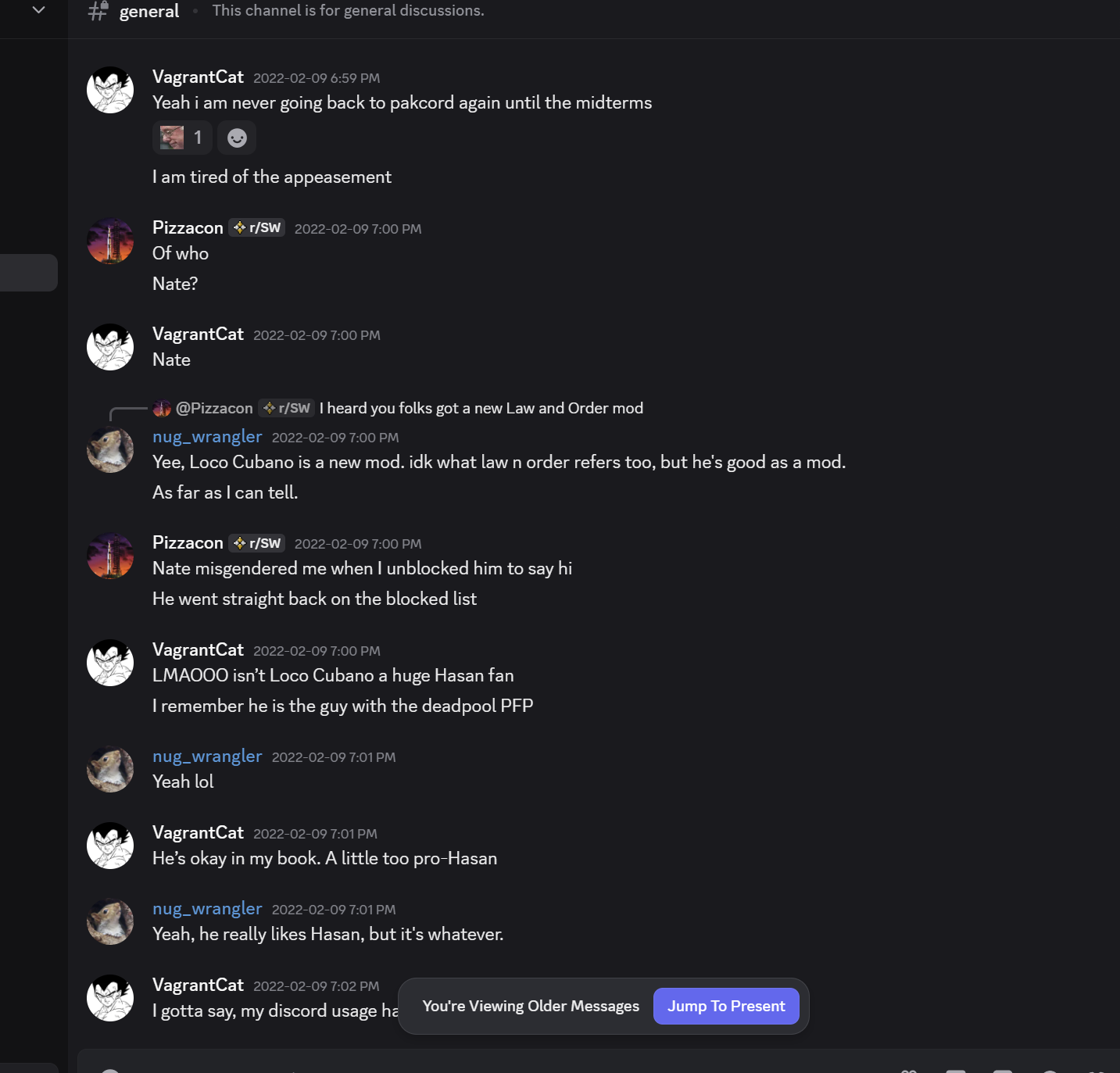The height and width of the screenshot is (1073, 1120).
Task: Expand the chevron at top left
Action: [x=38, y=10]
